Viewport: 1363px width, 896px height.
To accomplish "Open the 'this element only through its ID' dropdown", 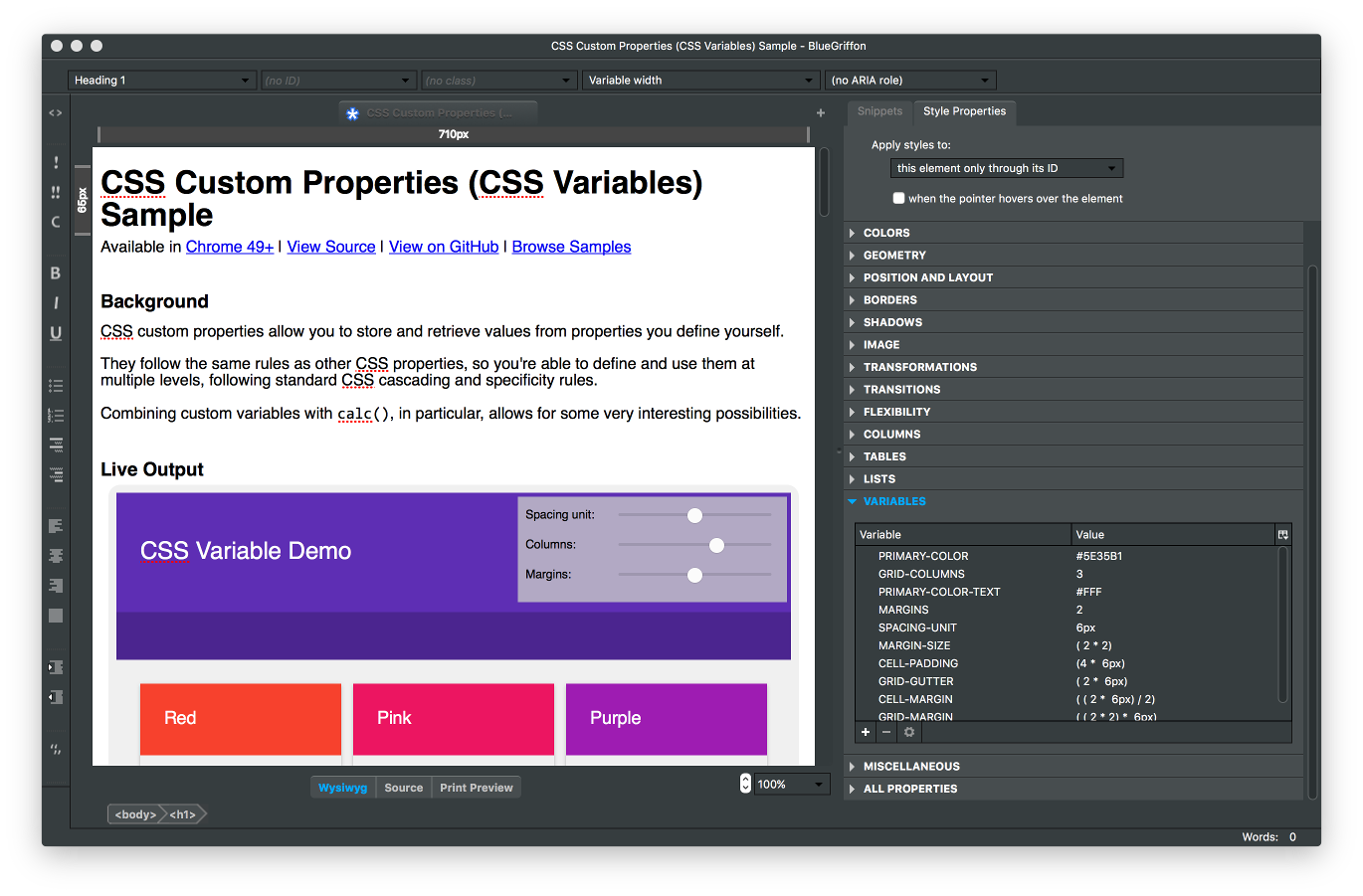I will point(1006,168).
